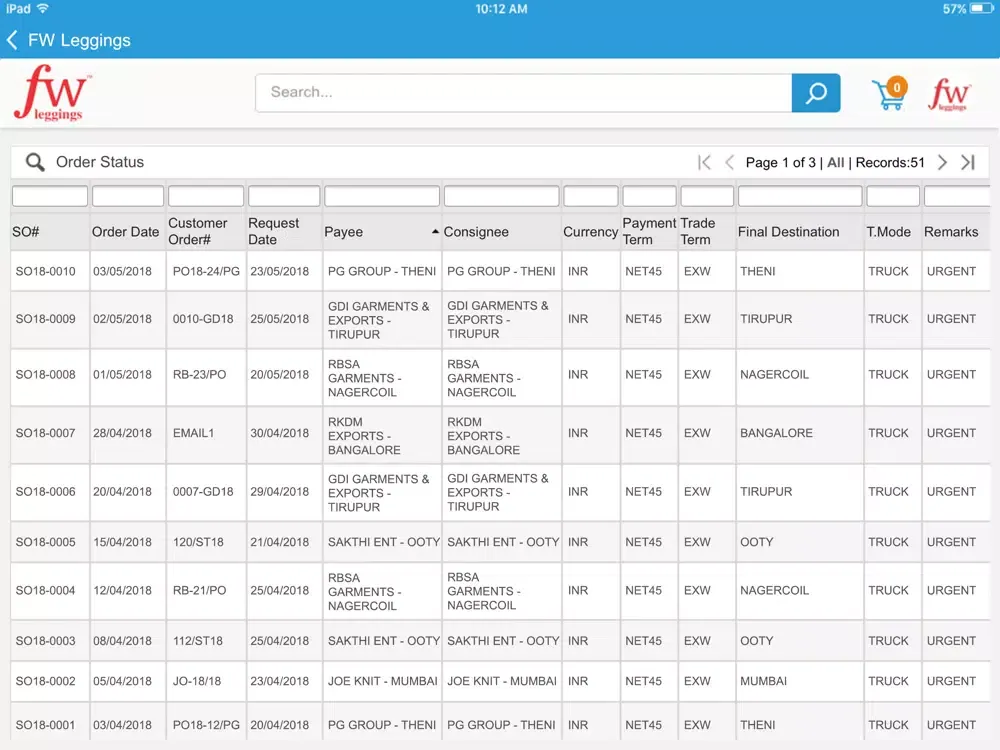Click final destination MUMBAI
This screenshot has width=1000, height=750.
coord(763,682)
